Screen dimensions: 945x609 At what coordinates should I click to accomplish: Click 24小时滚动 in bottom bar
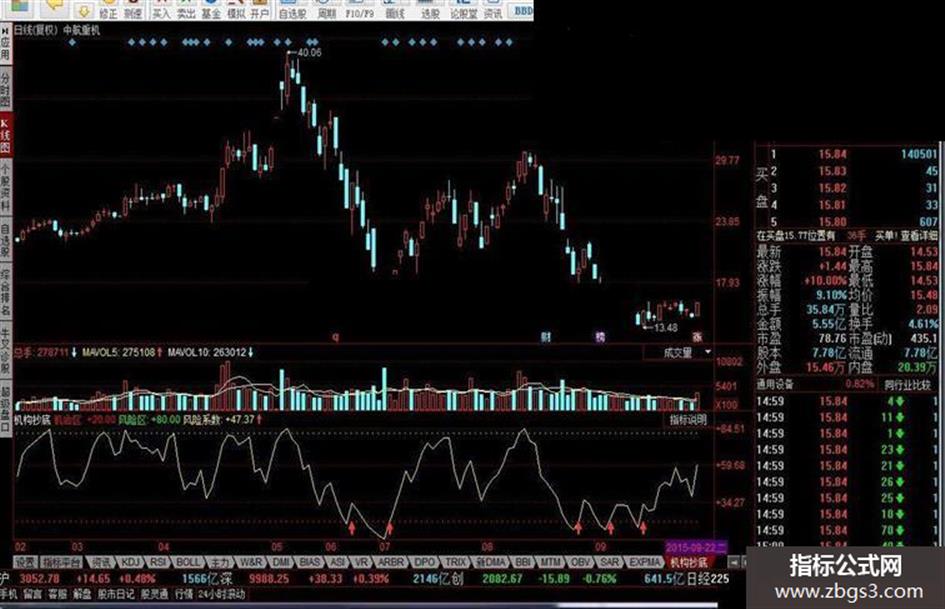tap(221, 594)
